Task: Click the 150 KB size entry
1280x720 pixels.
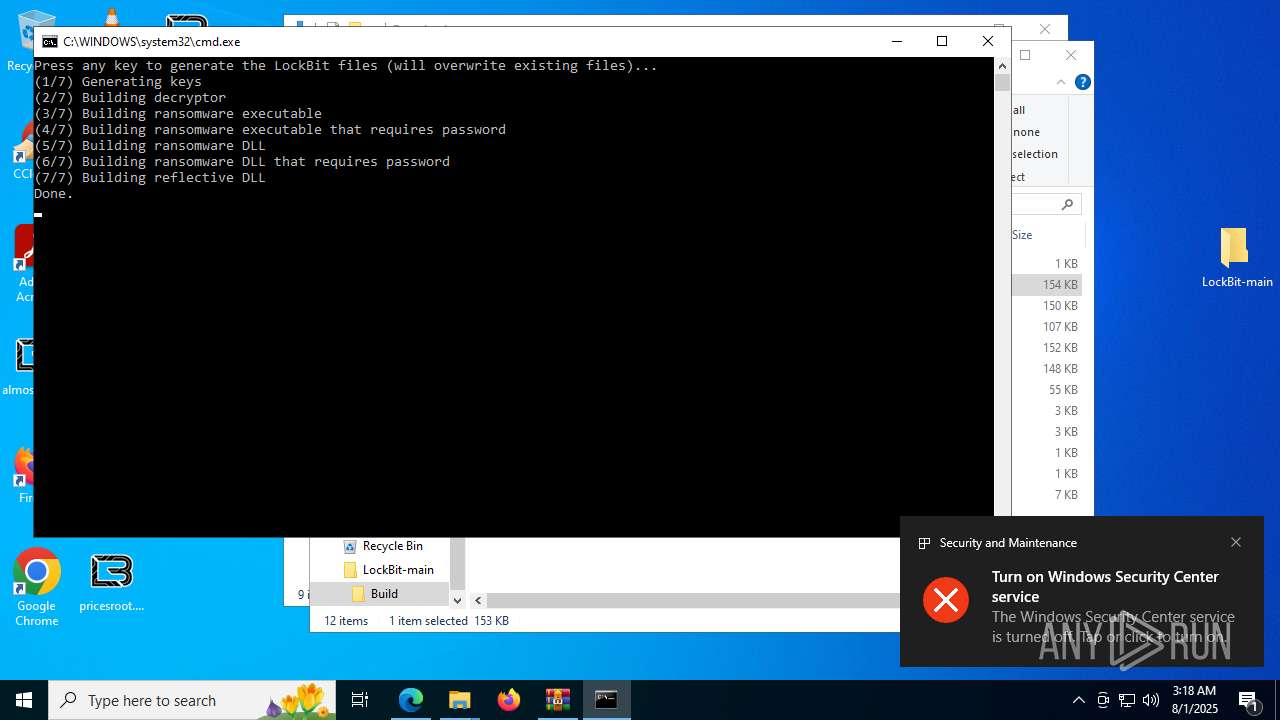Action: pyautogui.click(x=1060, y=306)
